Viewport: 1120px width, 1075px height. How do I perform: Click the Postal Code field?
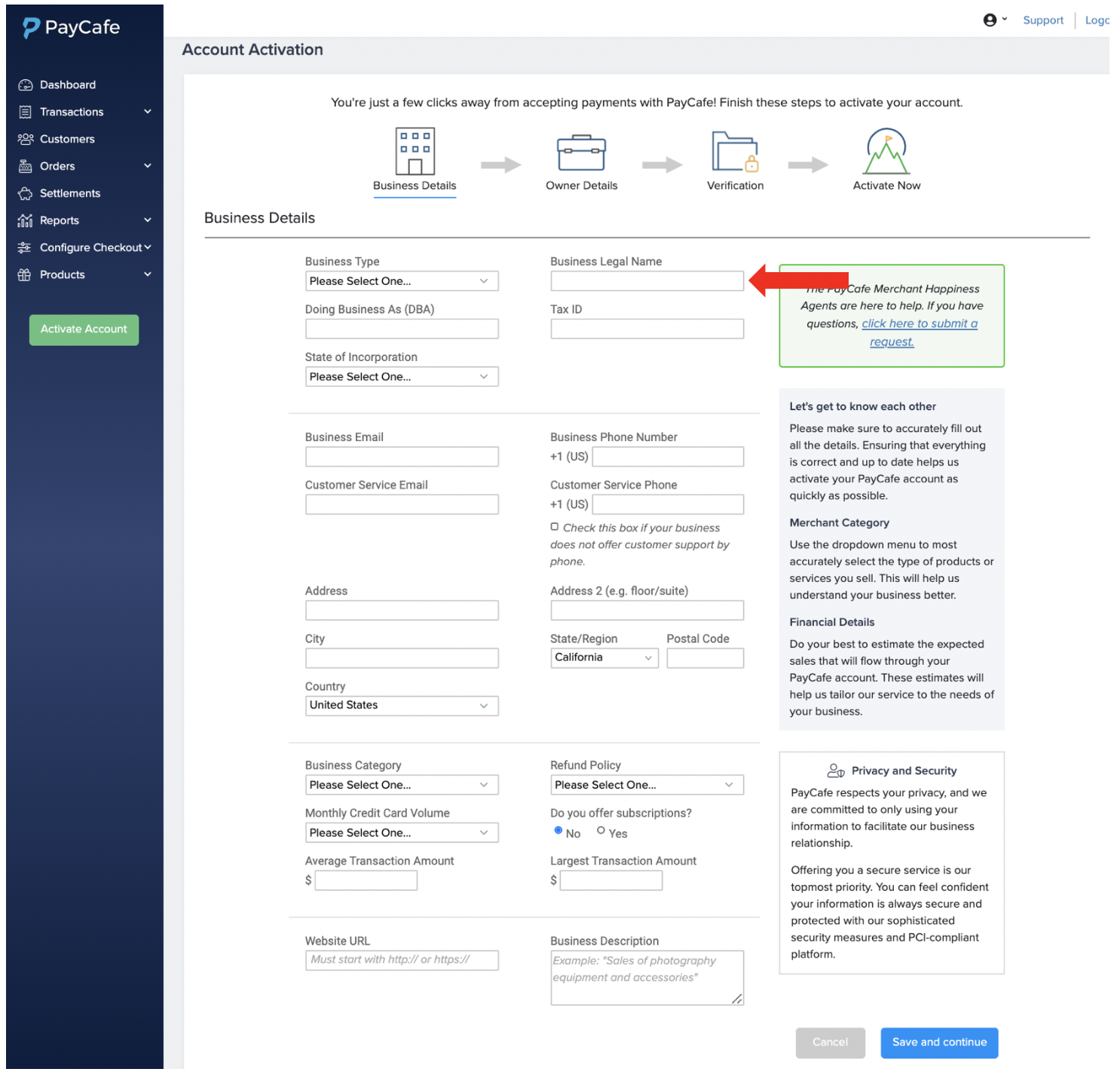(705, 658)
